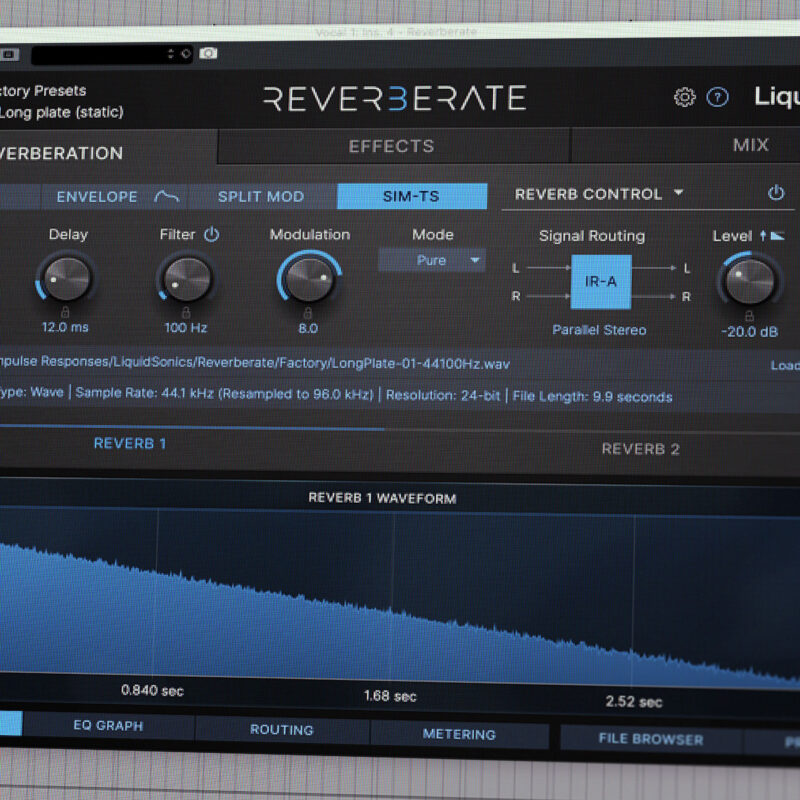Click the IR-A signal routing block
Screen dimensions: 800x800
601,282
